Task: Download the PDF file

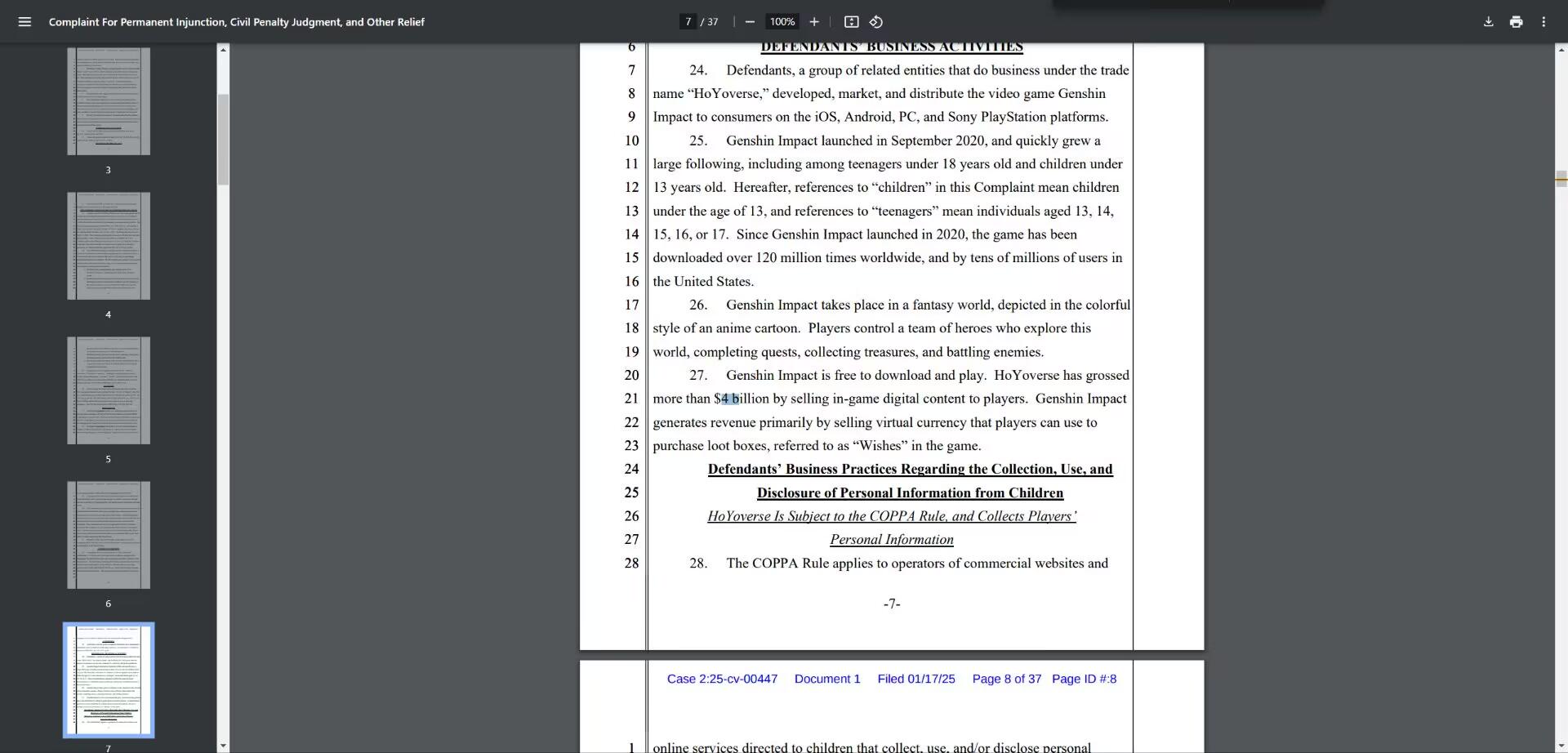Action: click(x=1488, y=22)
